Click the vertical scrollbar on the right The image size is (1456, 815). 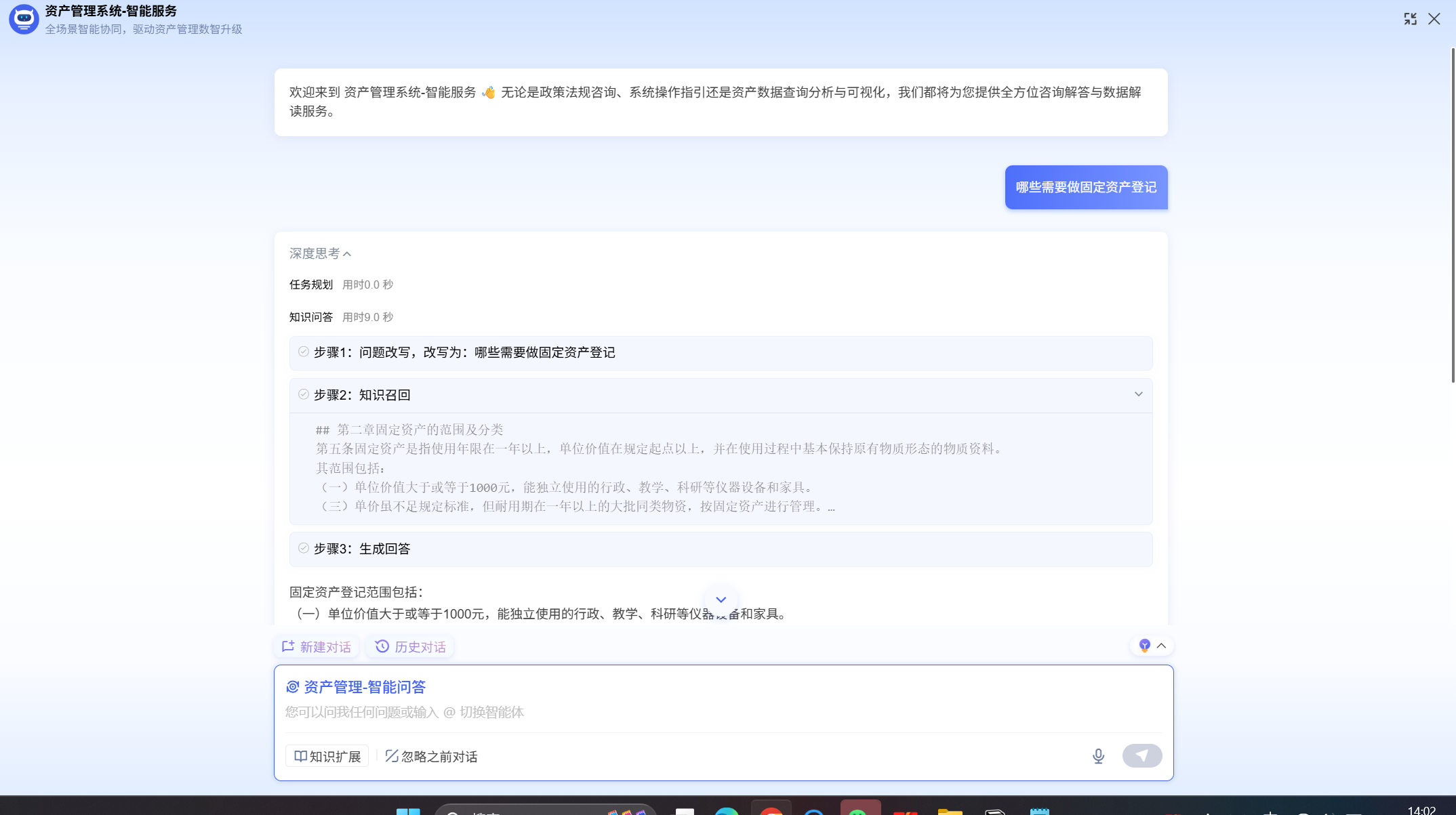1453,215
